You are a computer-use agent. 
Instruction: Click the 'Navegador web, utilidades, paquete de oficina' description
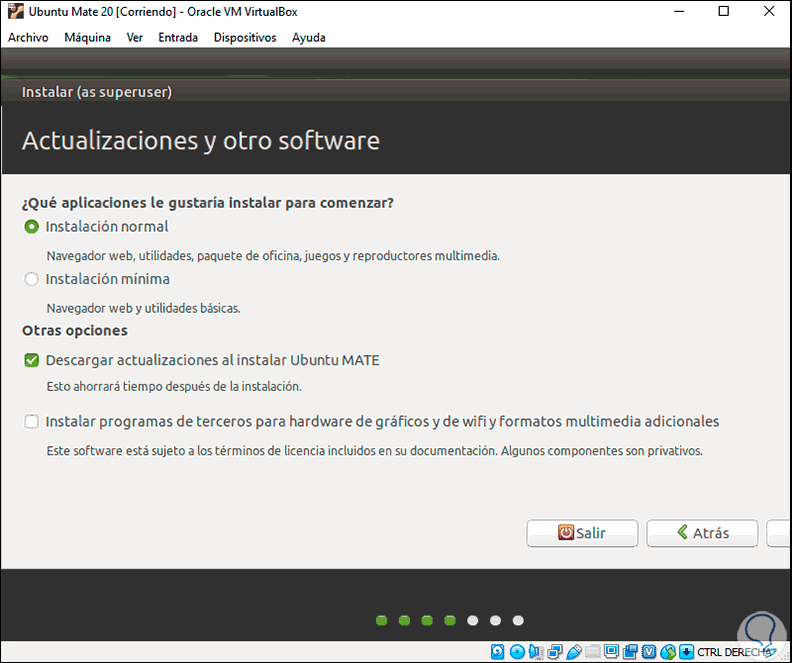273,256
